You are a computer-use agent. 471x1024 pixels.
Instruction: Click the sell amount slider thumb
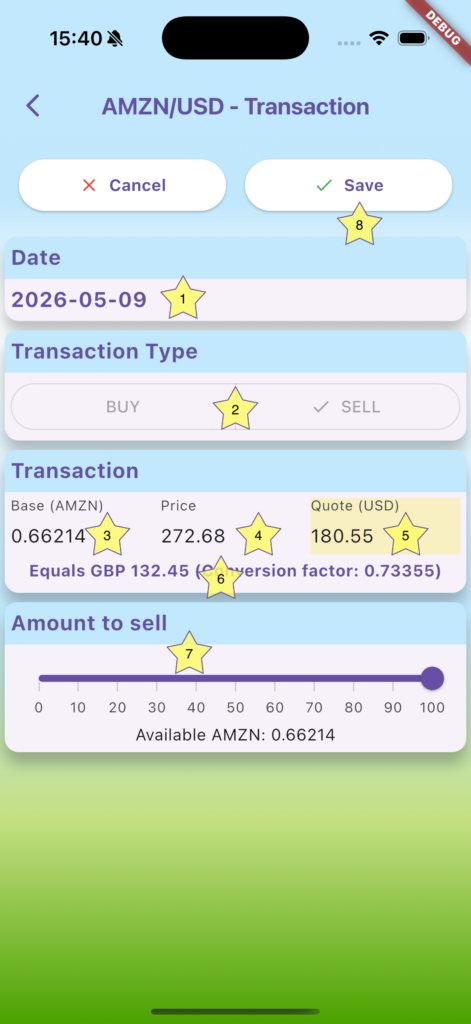432,678
